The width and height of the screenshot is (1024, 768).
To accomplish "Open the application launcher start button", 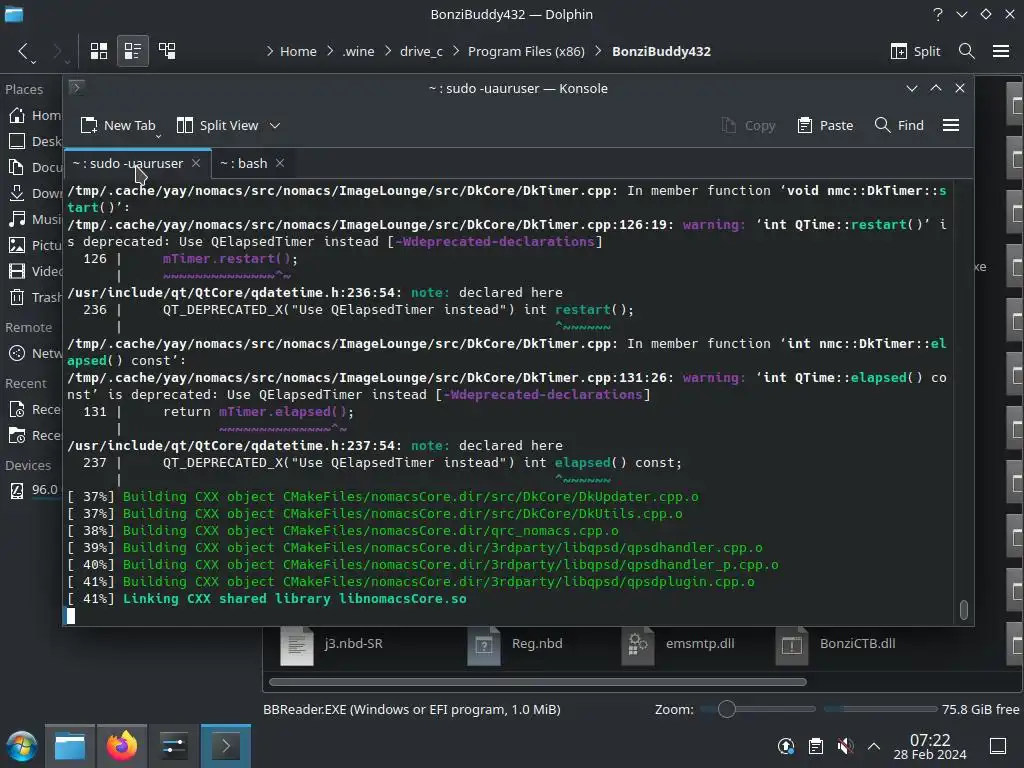I will (x=22, y=746).
